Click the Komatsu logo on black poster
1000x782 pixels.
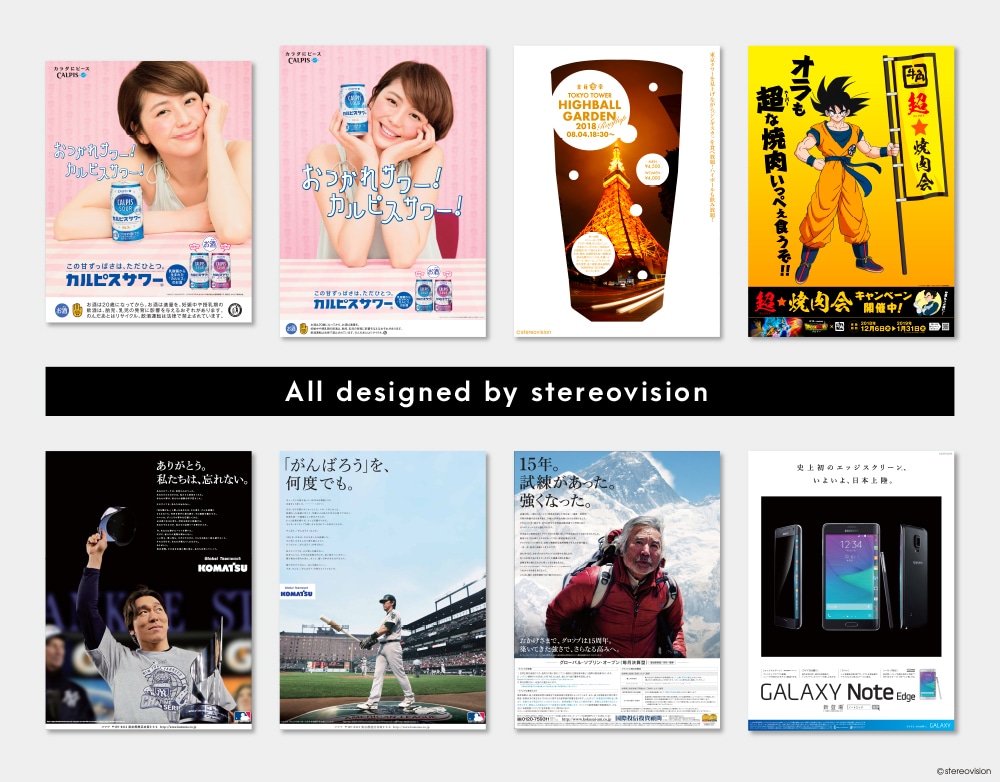coord(222,566)
